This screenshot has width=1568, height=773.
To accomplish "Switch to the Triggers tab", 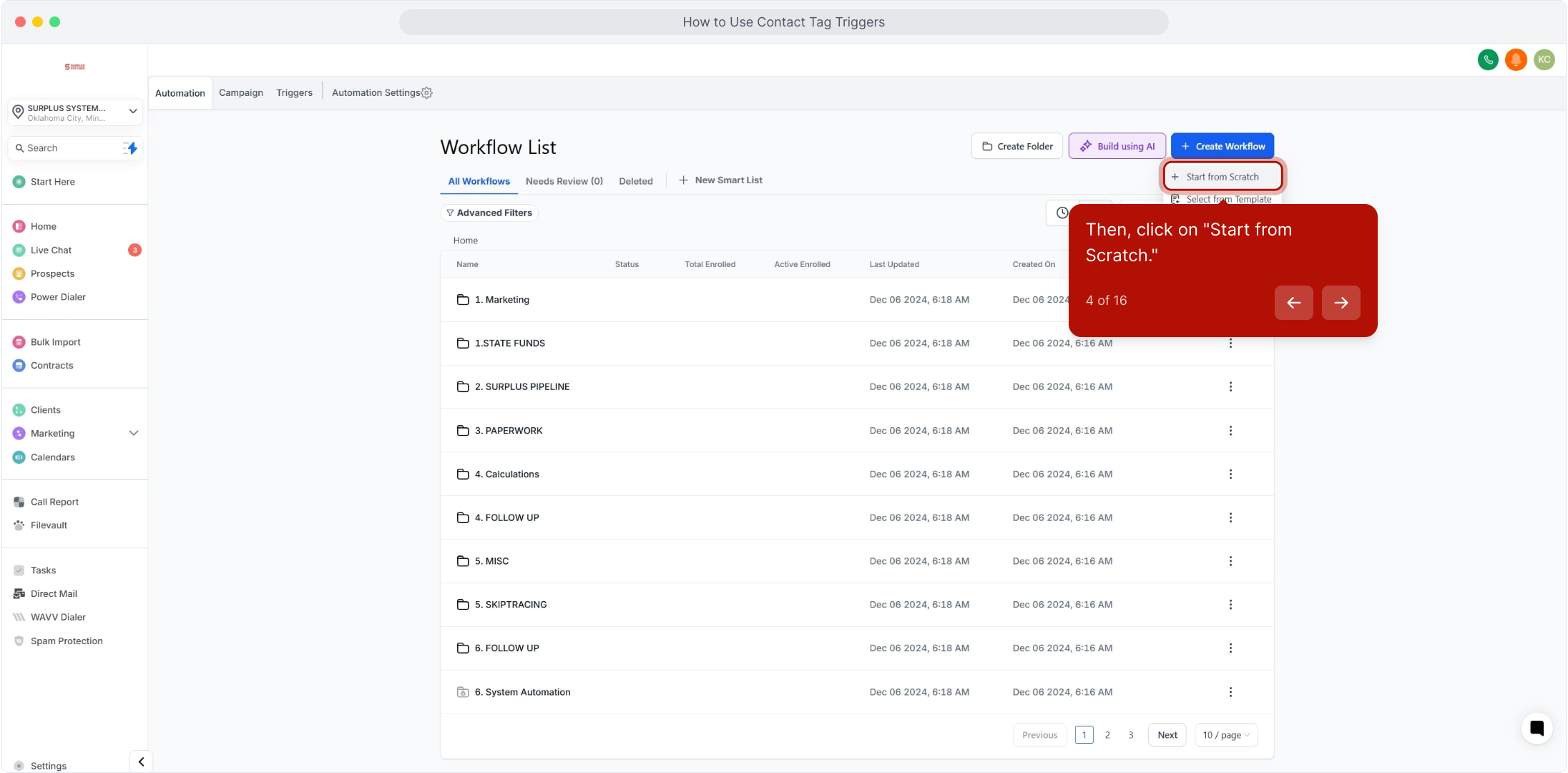I will [x=294, y=93].
